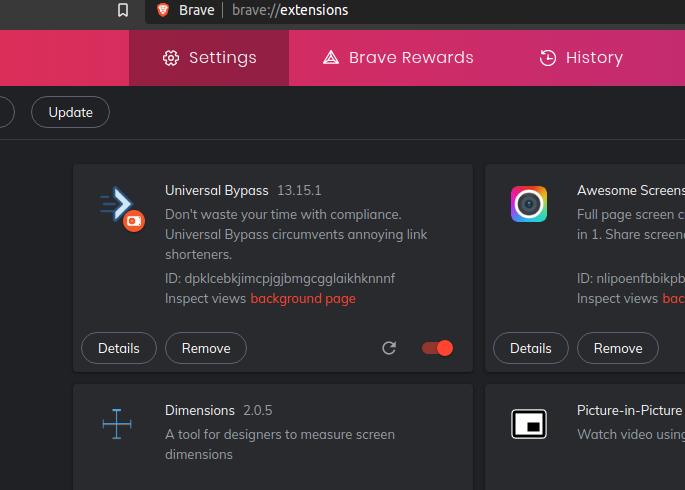
Task: Remove the Universal Bypass extension
Action: tap(206, 348)
